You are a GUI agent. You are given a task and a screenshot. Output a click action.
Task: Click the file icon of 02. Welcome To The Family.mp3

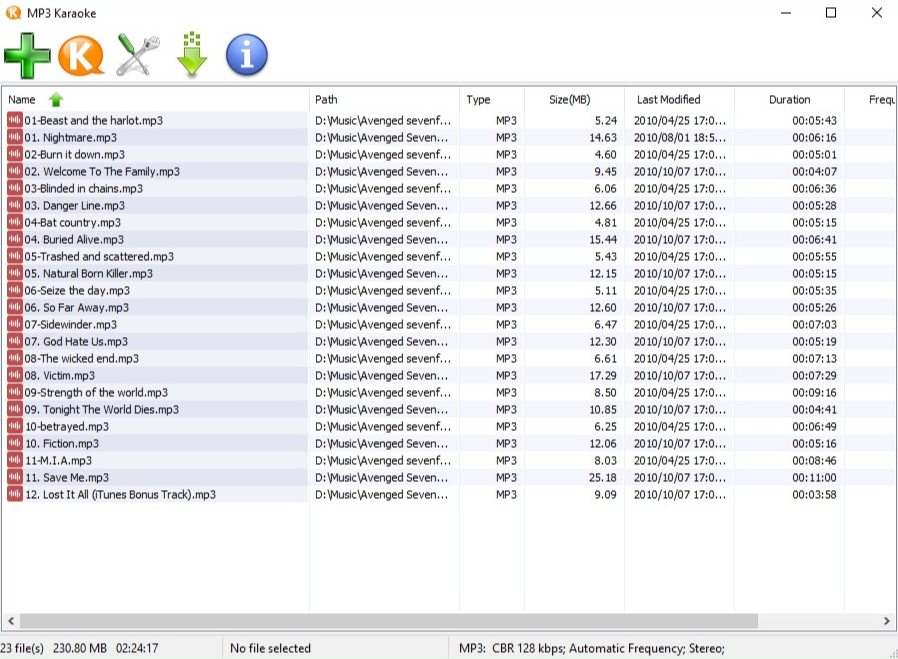pos(14,171)
